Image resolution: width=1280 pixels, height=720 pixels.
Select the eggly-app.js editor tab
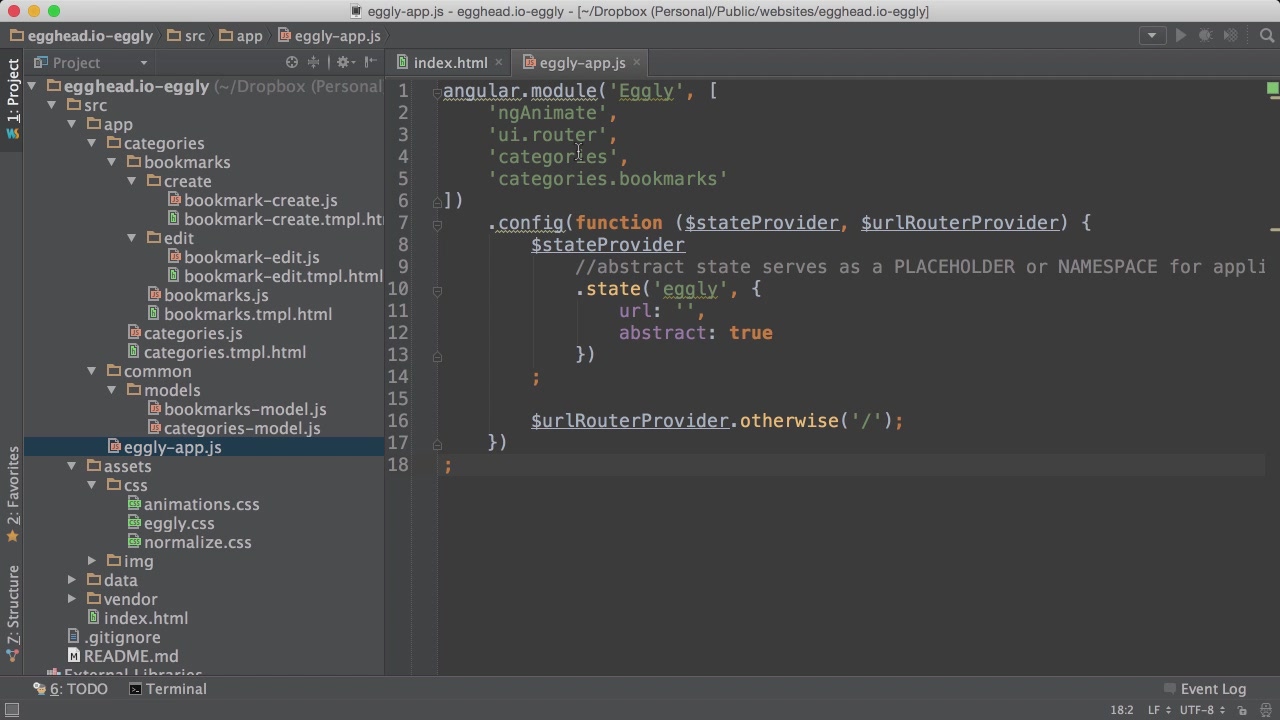[x=581, y=63]
